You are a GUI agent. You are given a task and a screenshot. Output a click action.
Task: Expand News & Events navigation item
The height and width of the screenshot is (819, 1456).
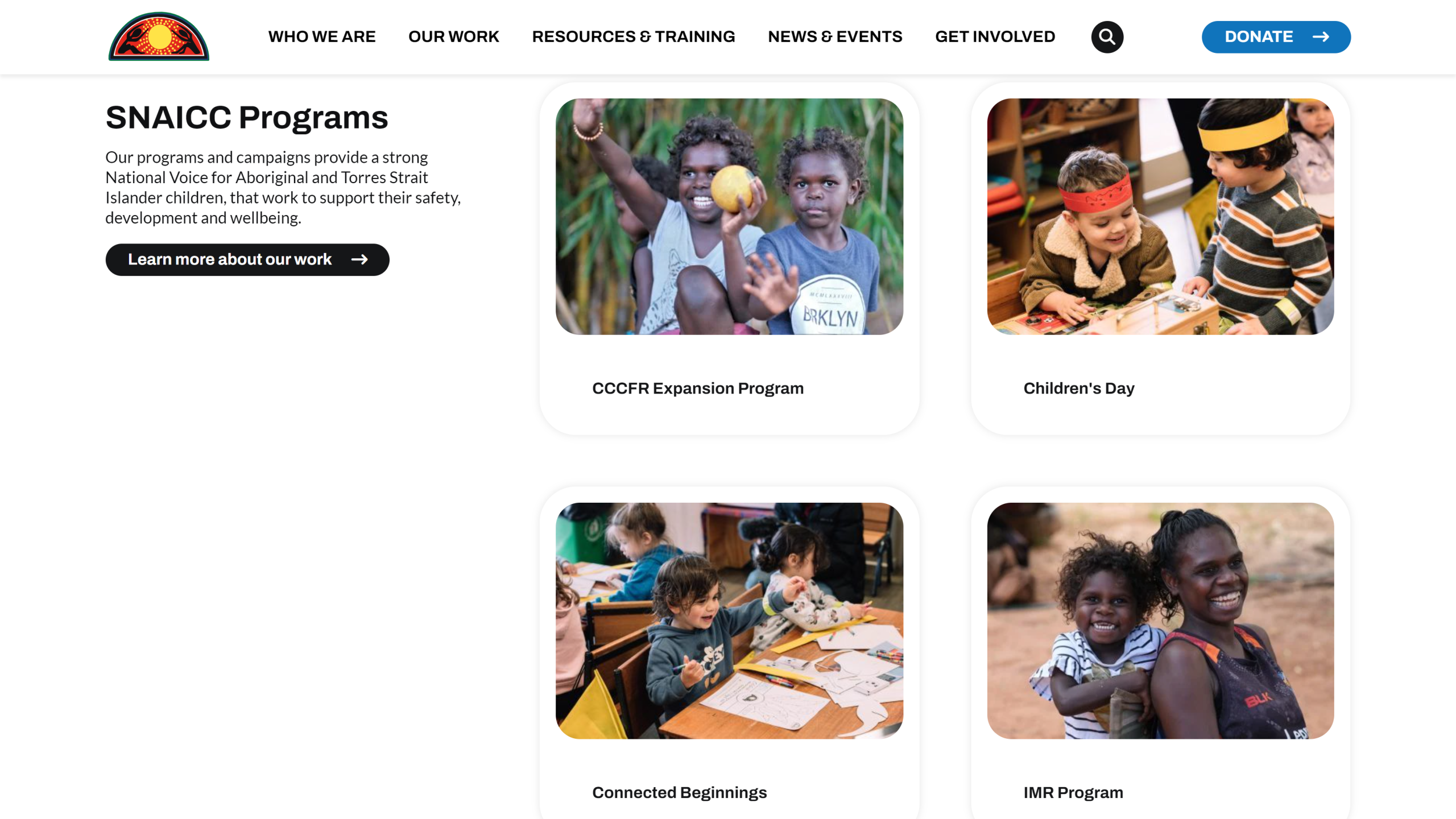(x=835, y=37)
